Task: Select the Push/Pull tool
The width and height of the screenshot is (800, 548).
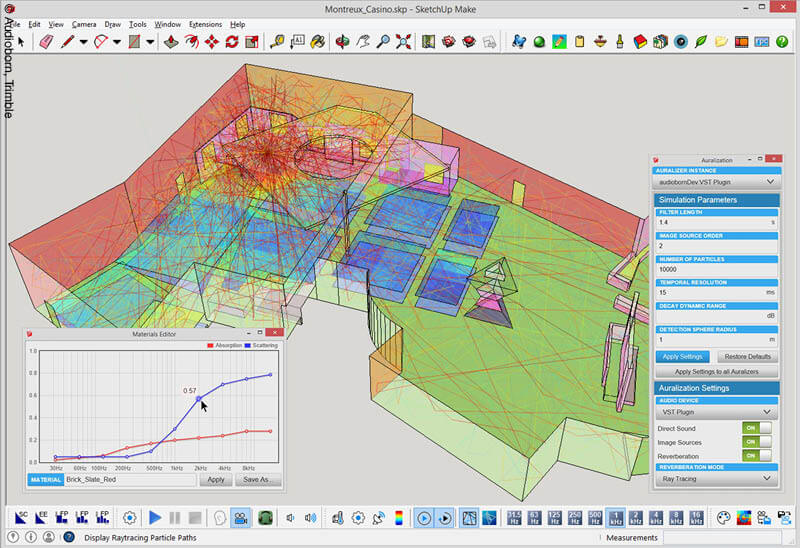Action: pos(171,42)
